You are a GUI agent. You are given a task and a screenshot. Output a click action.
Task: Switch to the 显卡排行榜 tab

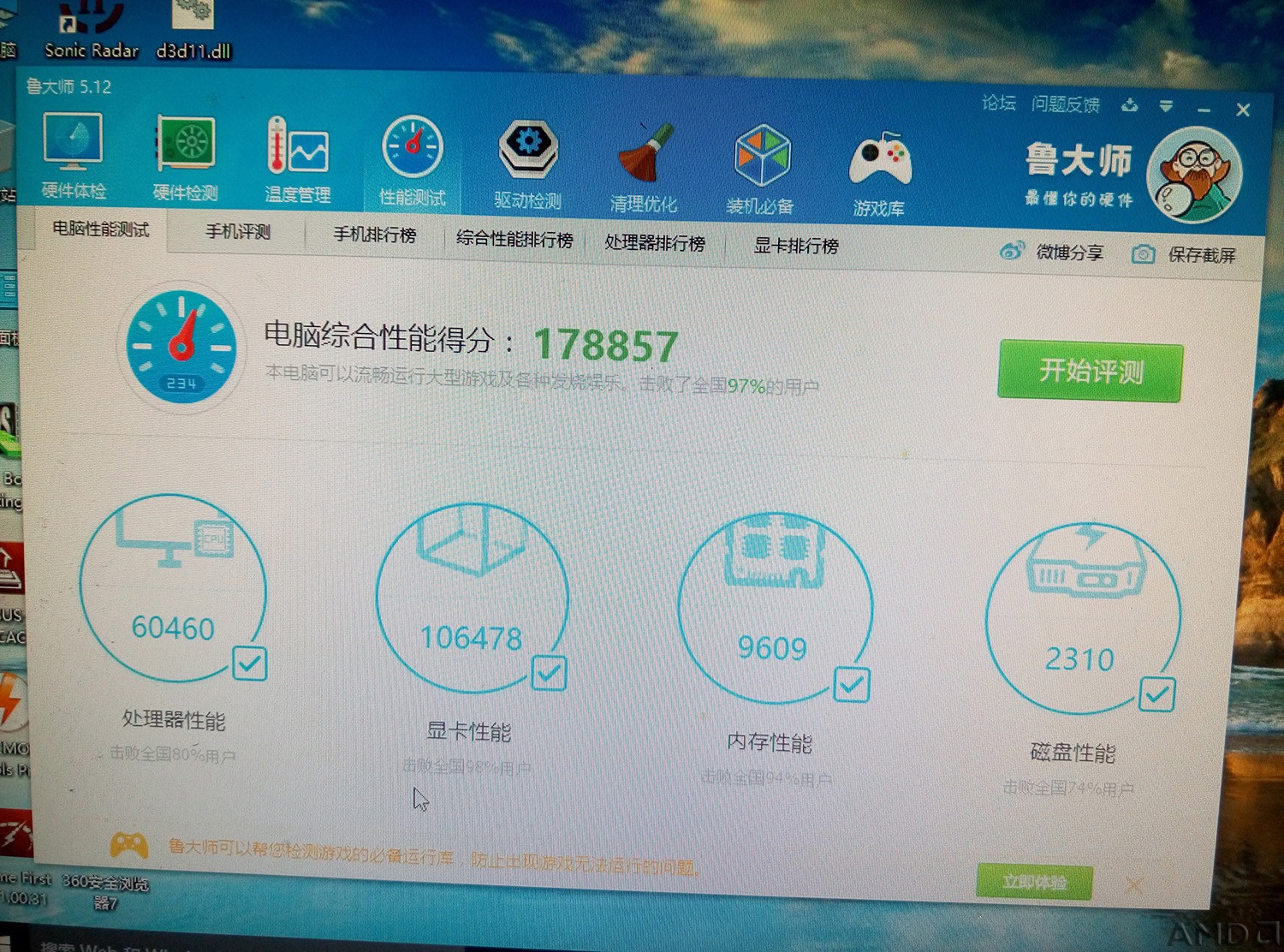point(796,247)
